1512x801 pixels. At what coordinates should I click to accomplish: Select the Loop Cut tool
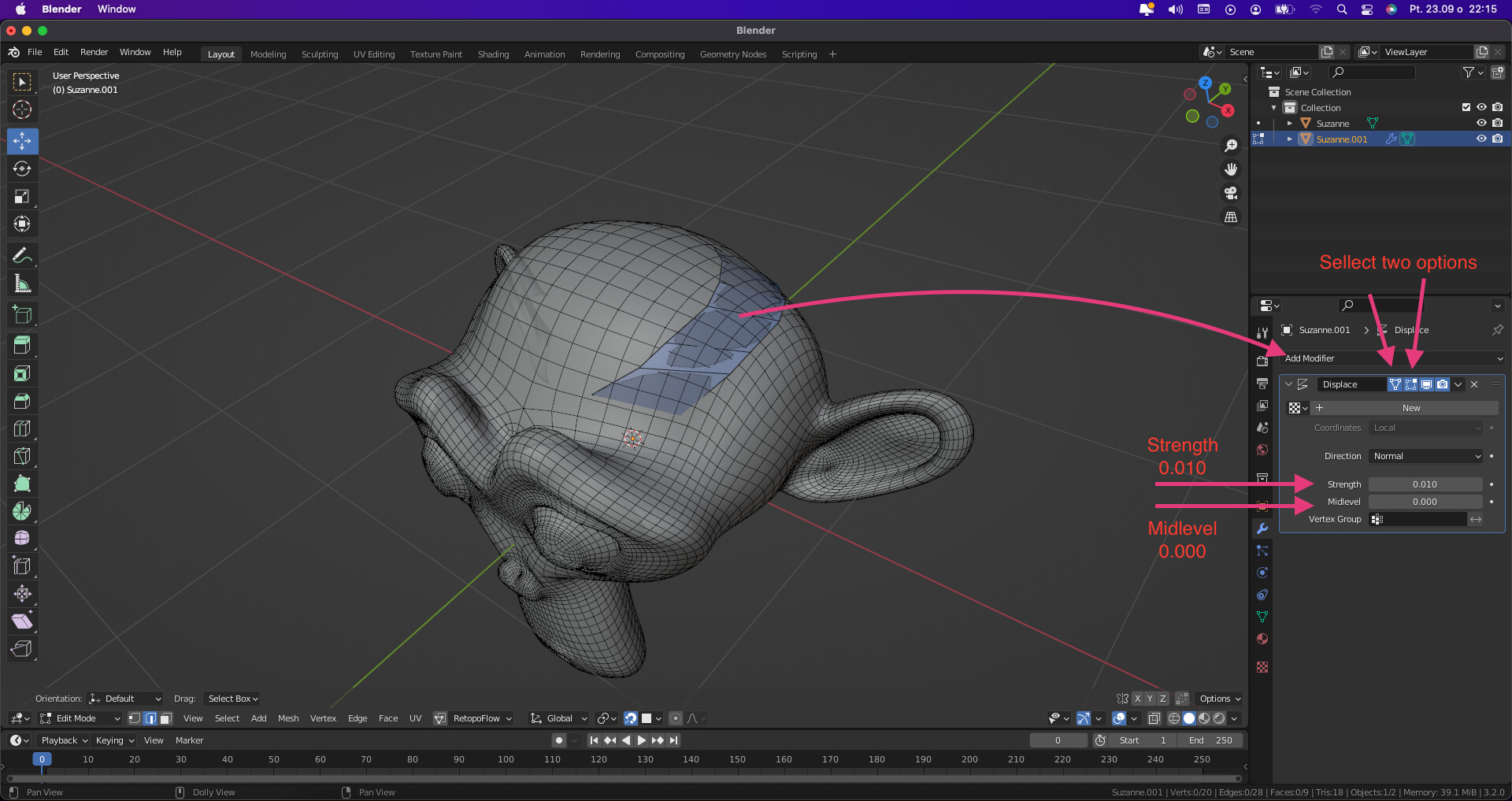(x=22, y=428)
